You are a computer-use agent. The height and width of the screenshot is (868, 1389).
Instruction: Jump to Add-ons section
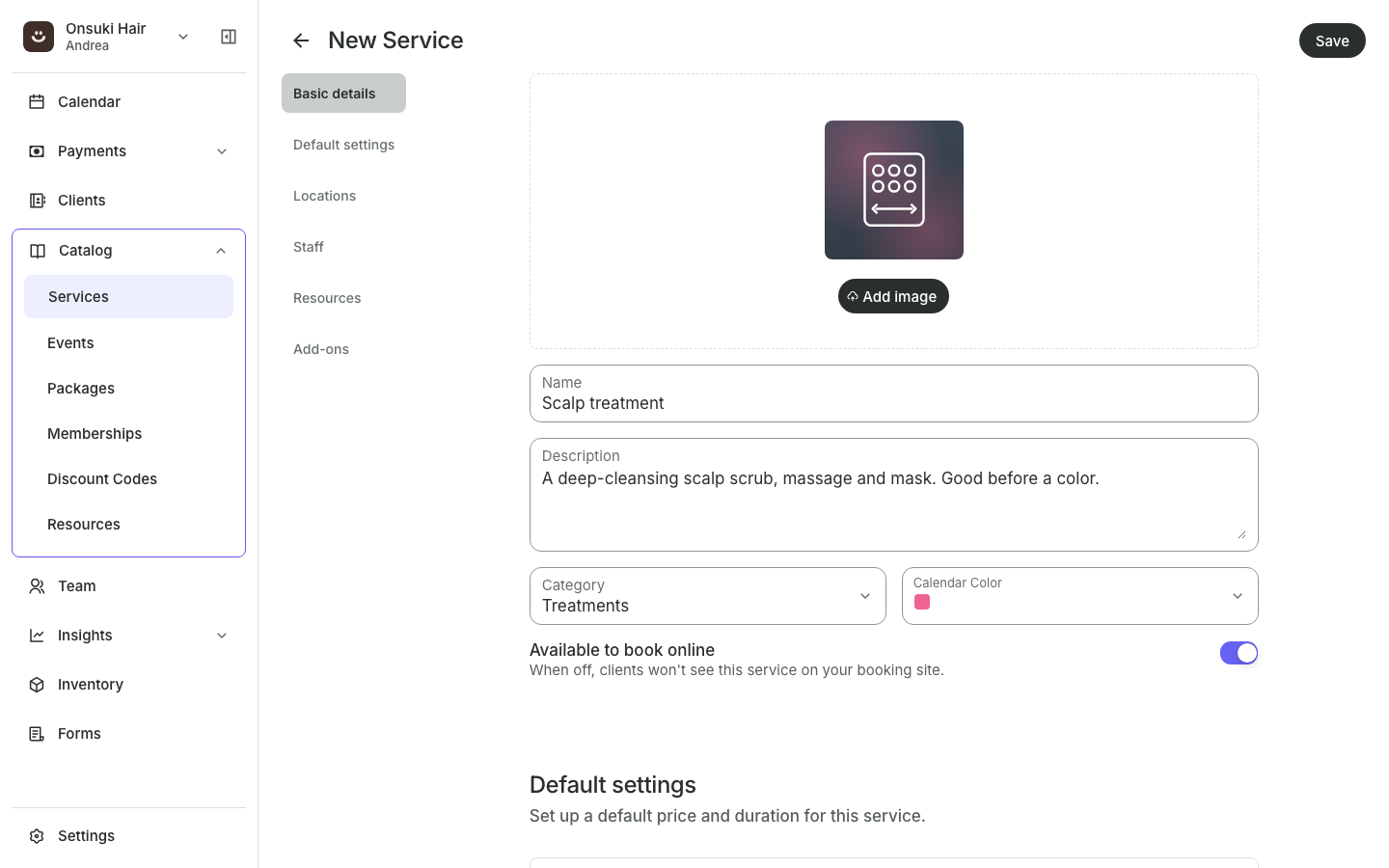[x=321, y=349]
